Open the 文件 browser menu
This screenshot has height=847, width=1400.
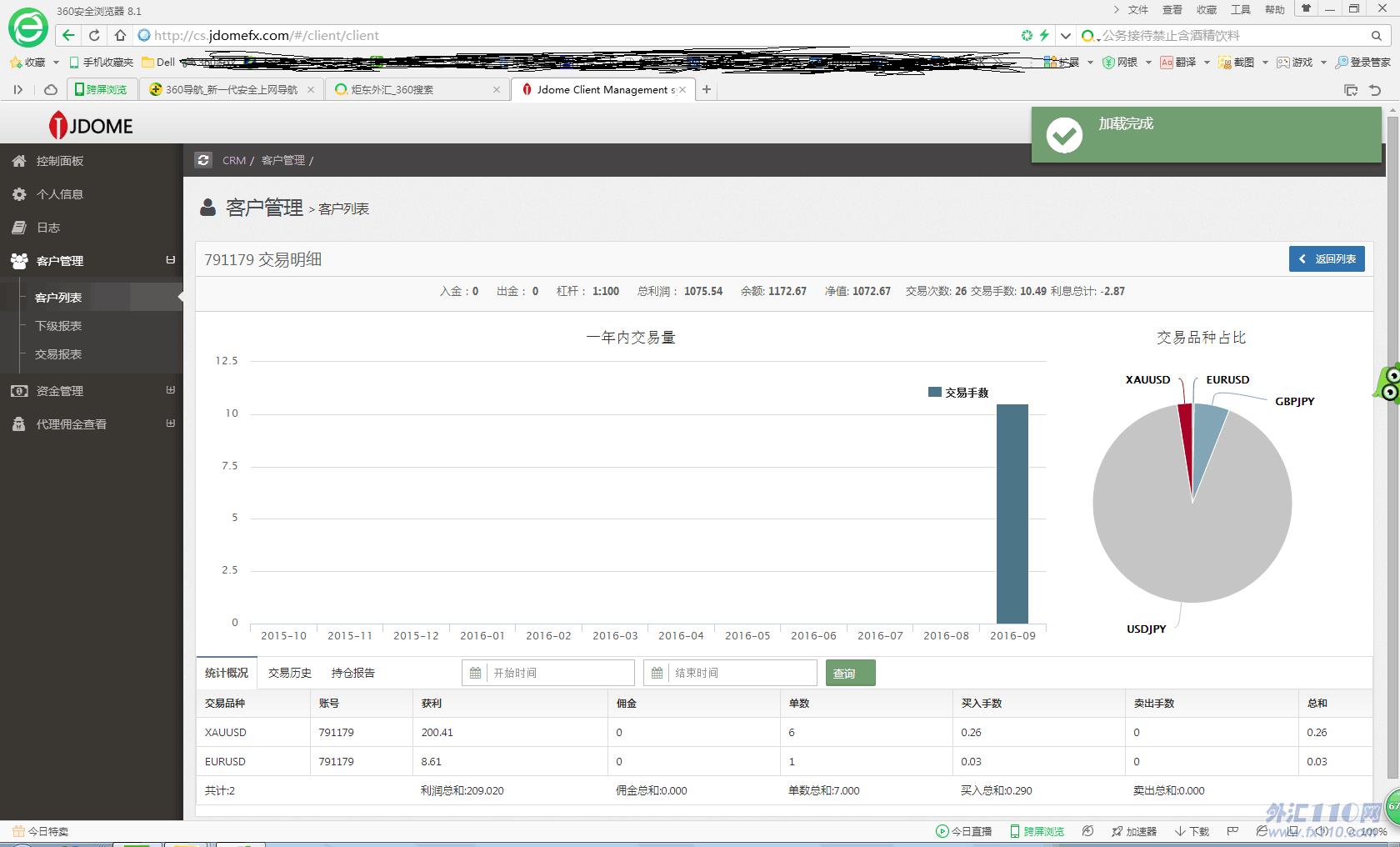(1138, 9)
